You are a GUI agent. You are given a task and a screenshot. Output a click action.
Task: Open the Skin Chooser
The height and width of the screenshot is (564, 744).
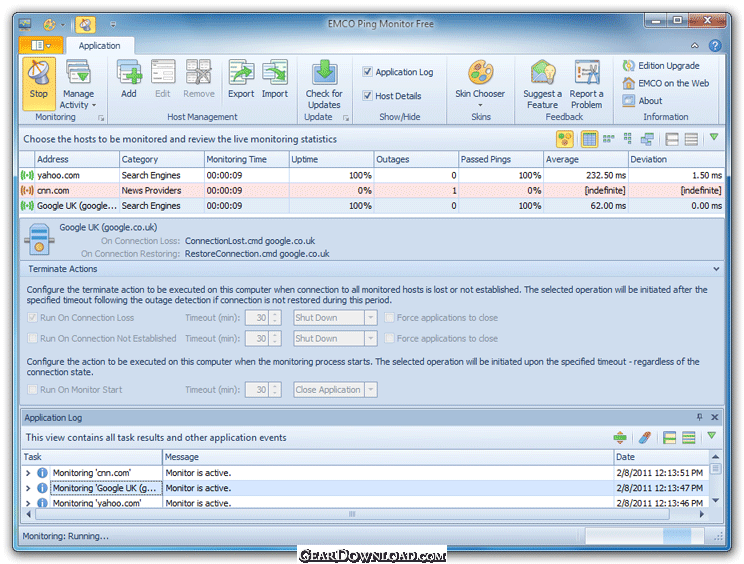coord(480,83)
